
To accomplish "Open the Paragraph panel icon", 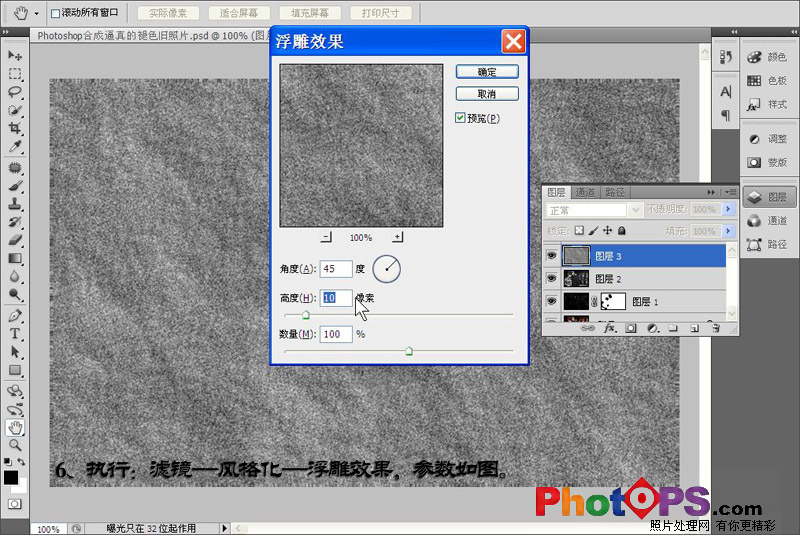I will click(726, 115).
